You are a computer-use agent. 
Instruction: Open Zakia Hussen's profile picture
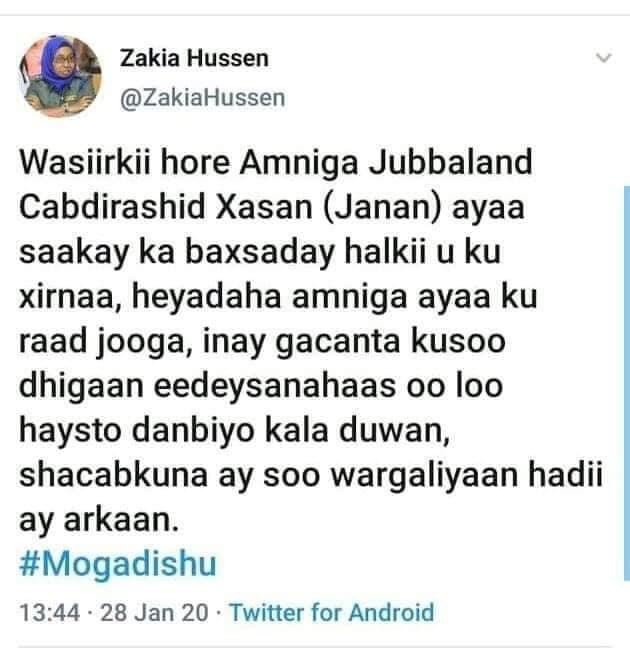point(61,76)
